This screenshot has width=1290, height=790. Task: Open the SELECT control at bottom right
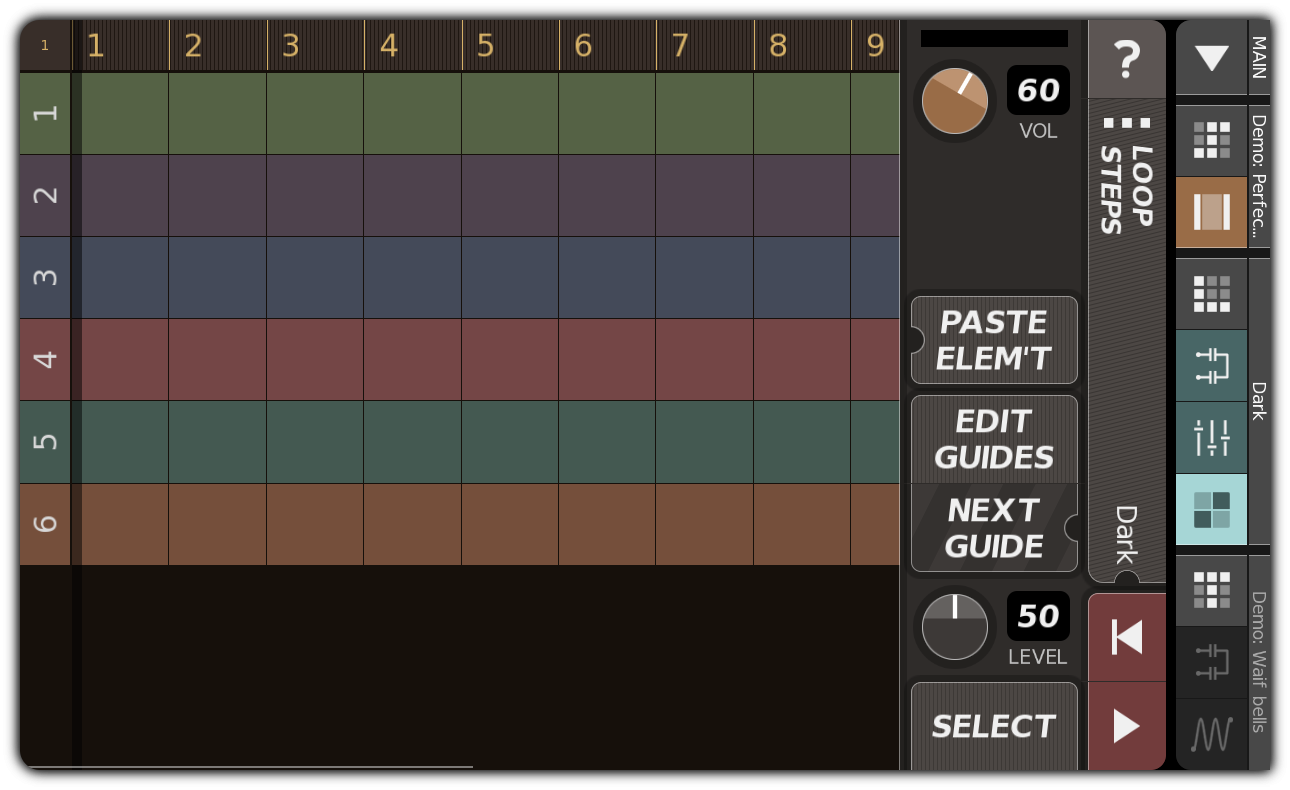point(993,726)
